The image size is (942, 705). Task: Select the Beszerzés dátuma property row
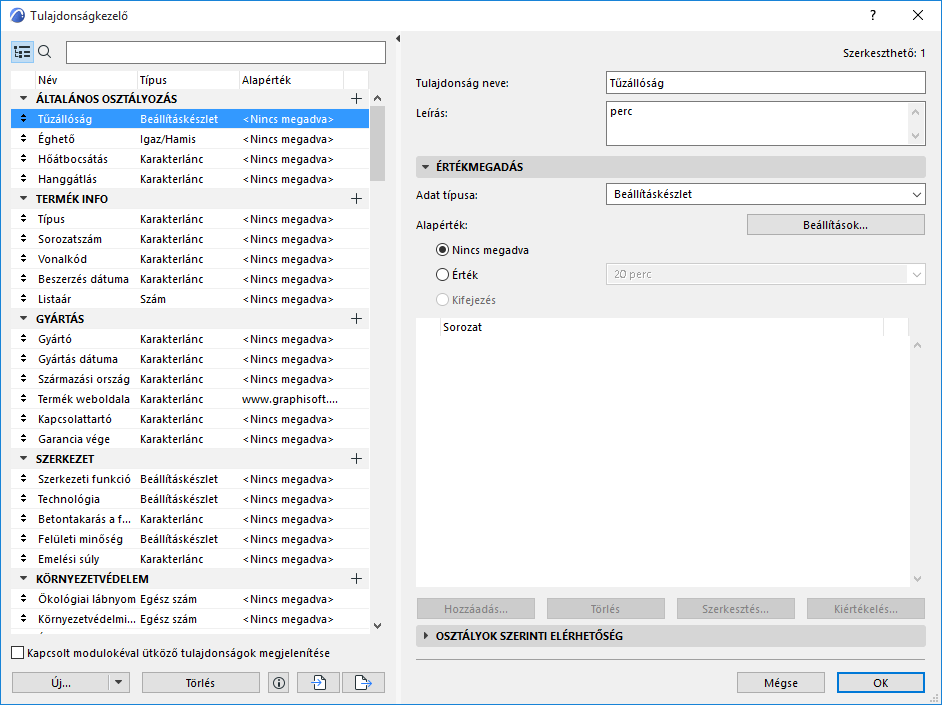[190, 279]
